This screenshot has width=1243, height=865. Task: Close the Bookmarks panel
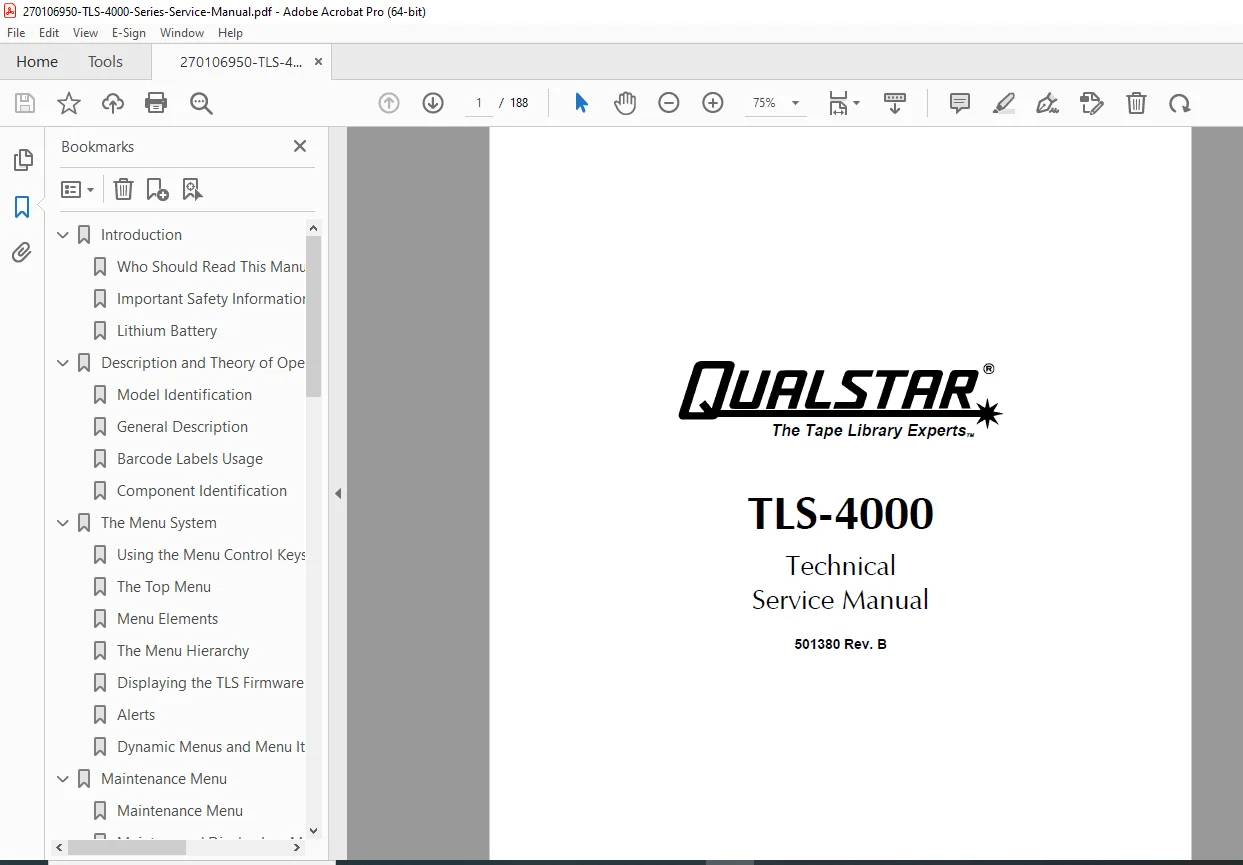coord(299,146)
